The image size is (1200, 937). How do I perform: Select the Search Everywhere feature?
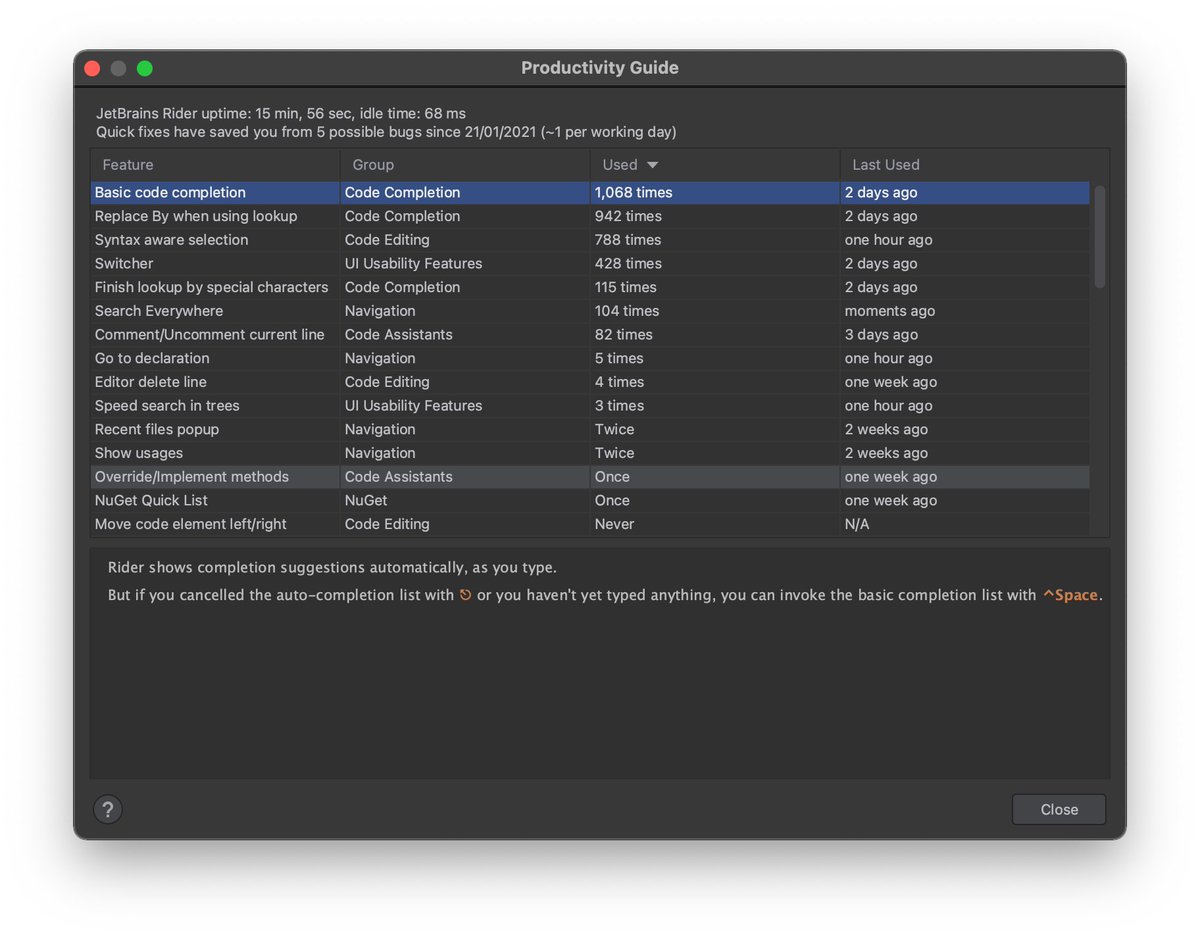590,311
